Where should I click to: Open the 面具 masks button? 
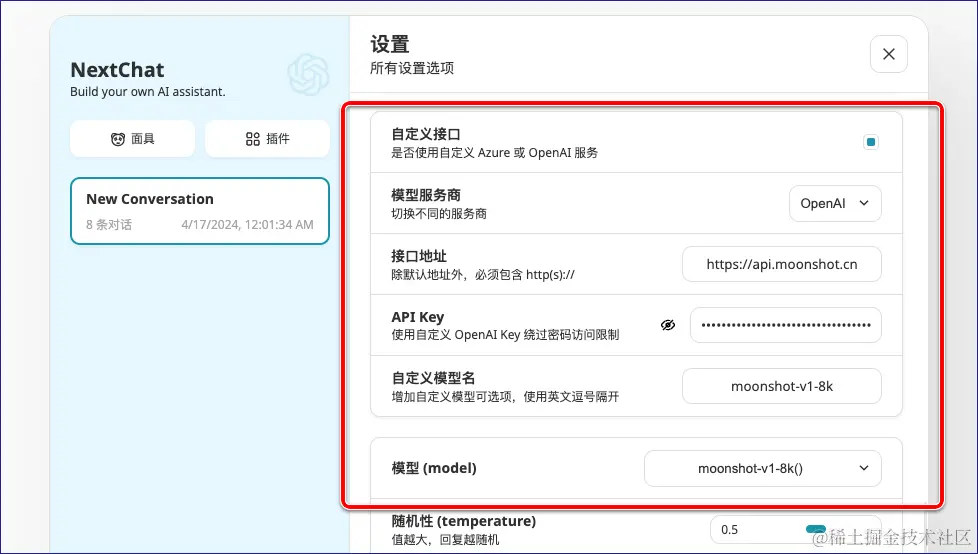(x=132, y=138)
